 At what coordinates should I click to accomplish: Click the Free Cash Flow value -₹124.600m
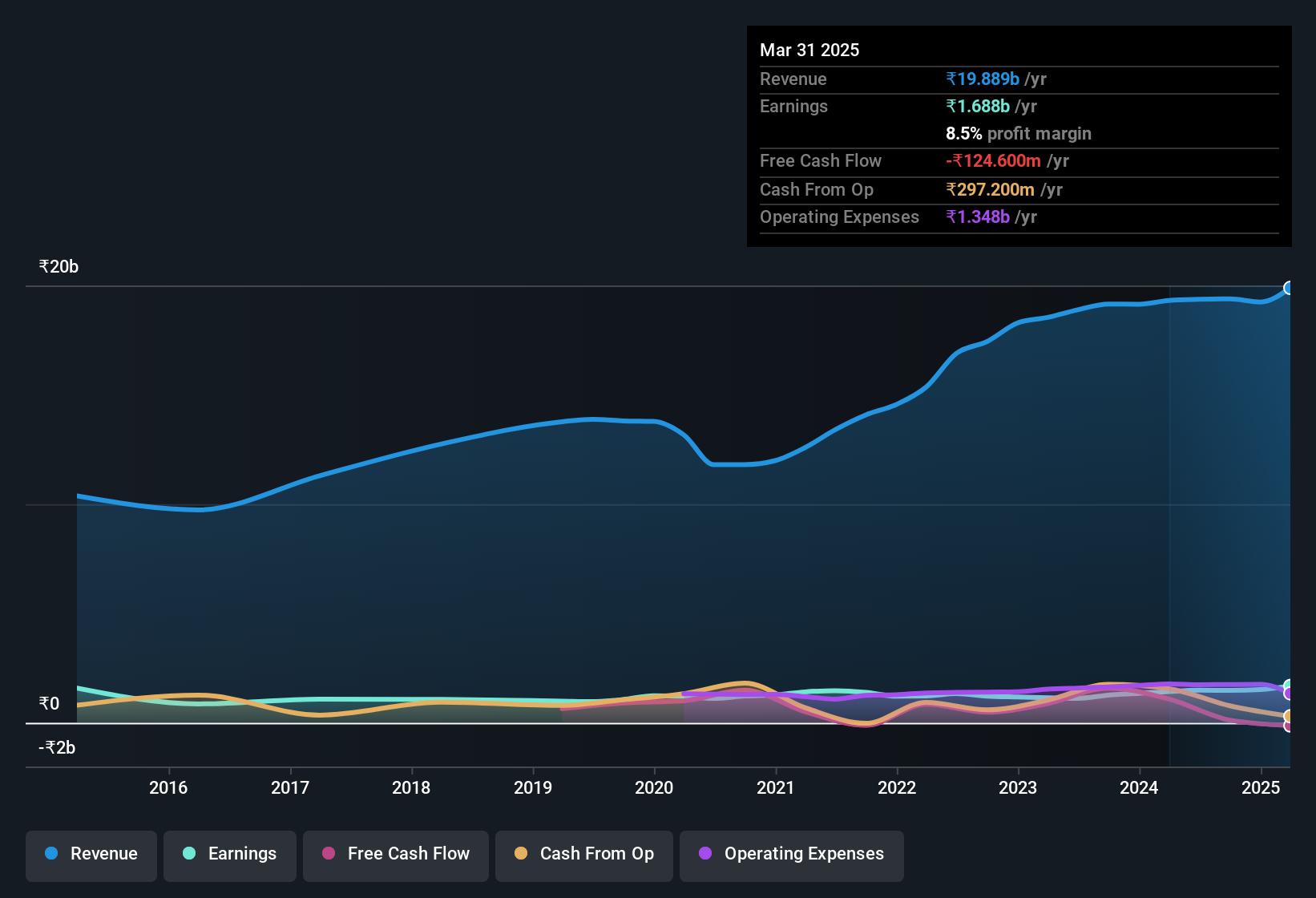pos(993,160)
